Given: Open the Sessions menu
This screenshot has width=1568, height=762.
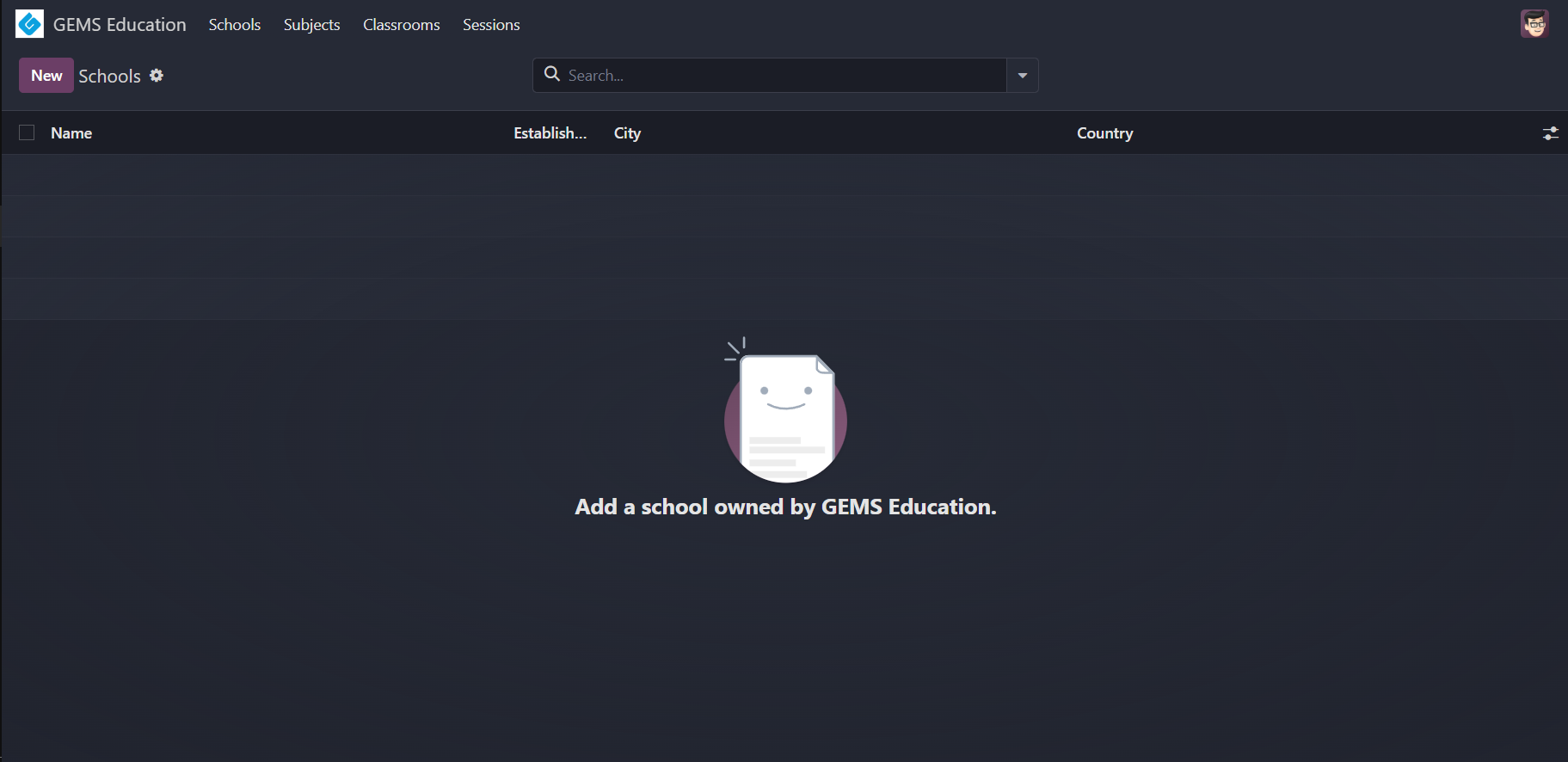Looking at the screenshot, I should tap(491, 25).
